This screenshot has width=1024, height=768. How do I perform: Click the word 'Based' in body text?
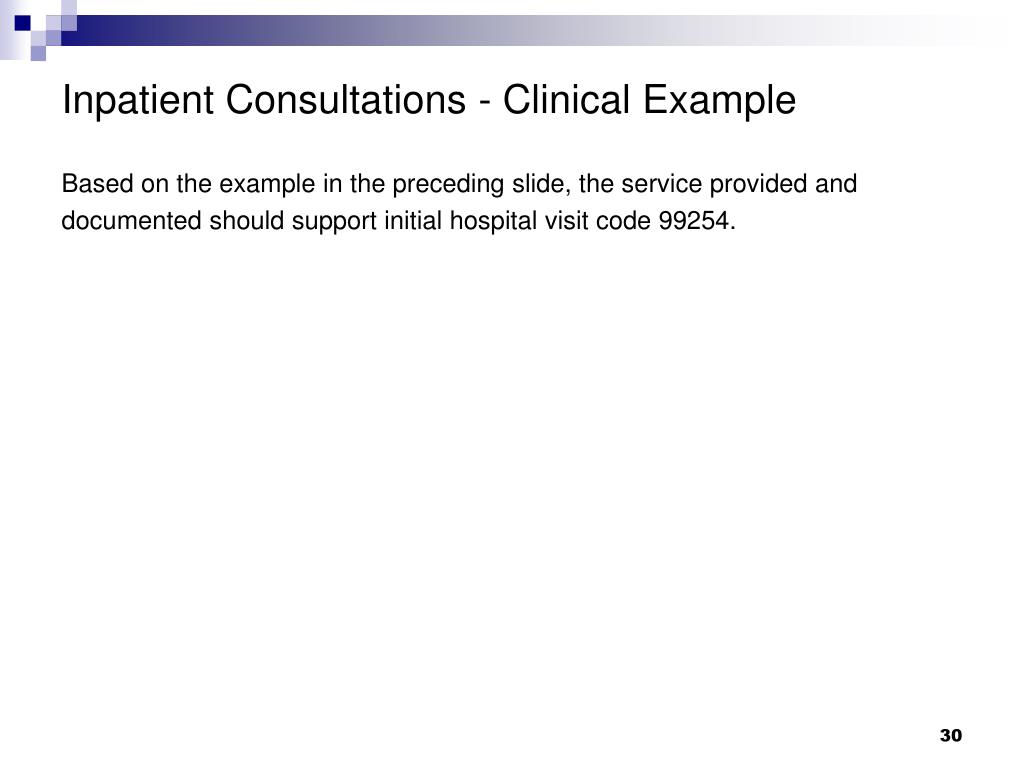97,184
